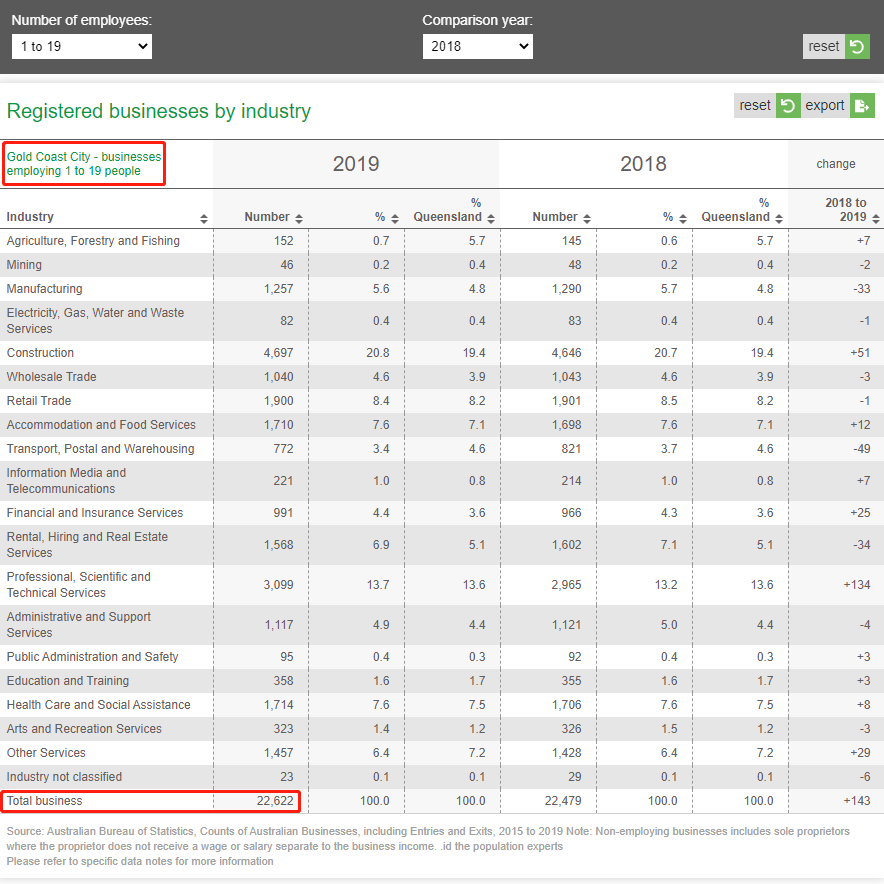The image size is (884, 884).
Task: Select Electricity, Gas, Water and Waste Services
Action: pyautogui.click(x=95, y=321)
